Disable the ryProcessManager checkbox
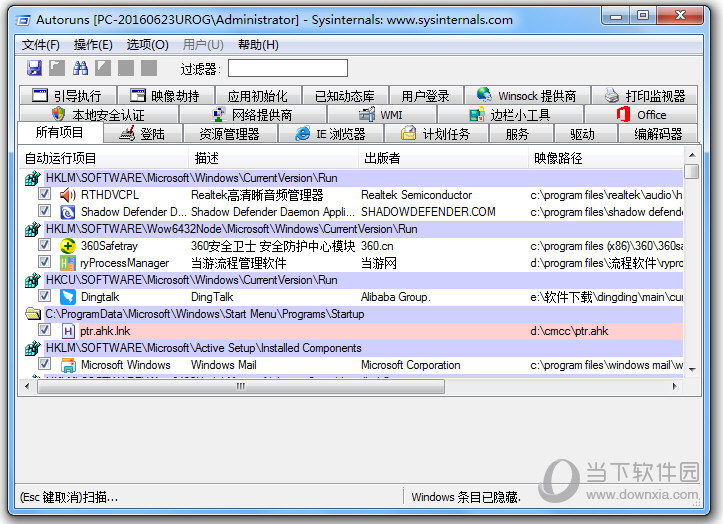 [x=44, y=262]
